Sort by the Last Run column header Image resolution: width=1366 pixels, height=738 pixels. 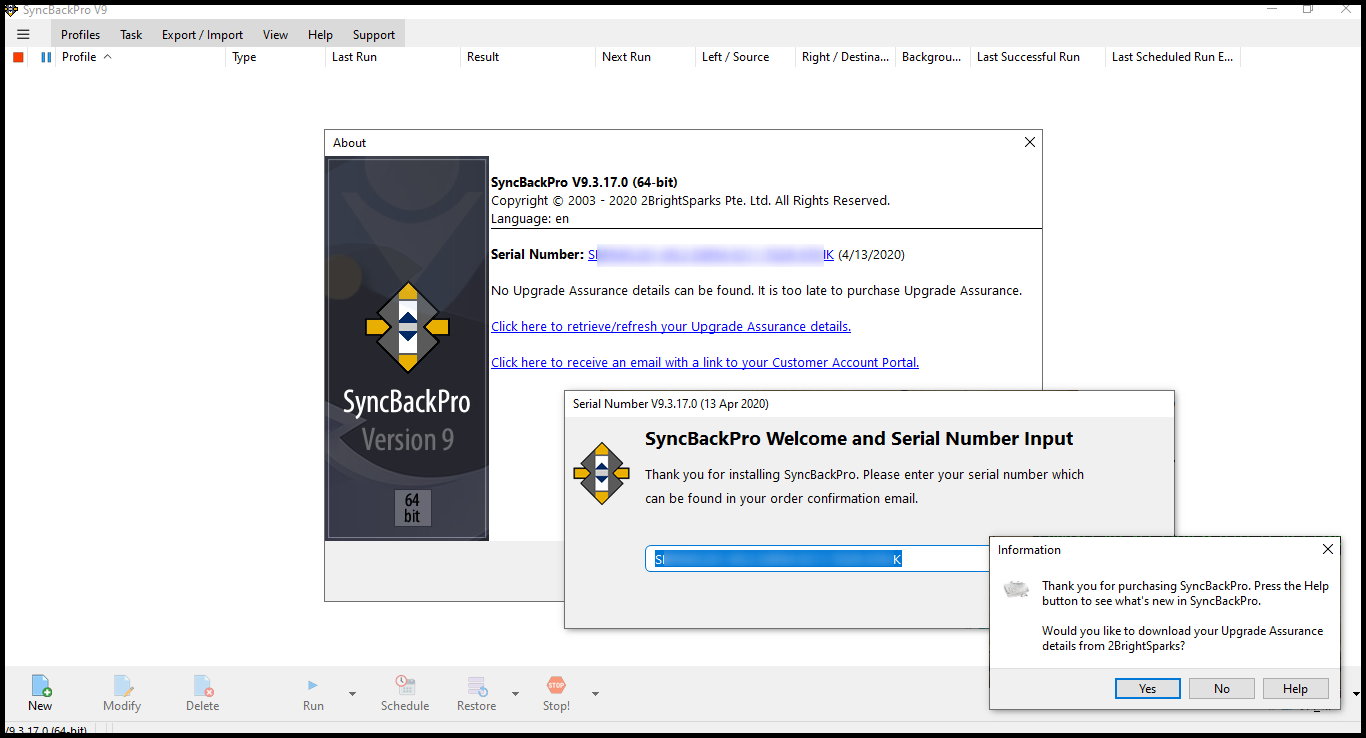pos(394,57)
